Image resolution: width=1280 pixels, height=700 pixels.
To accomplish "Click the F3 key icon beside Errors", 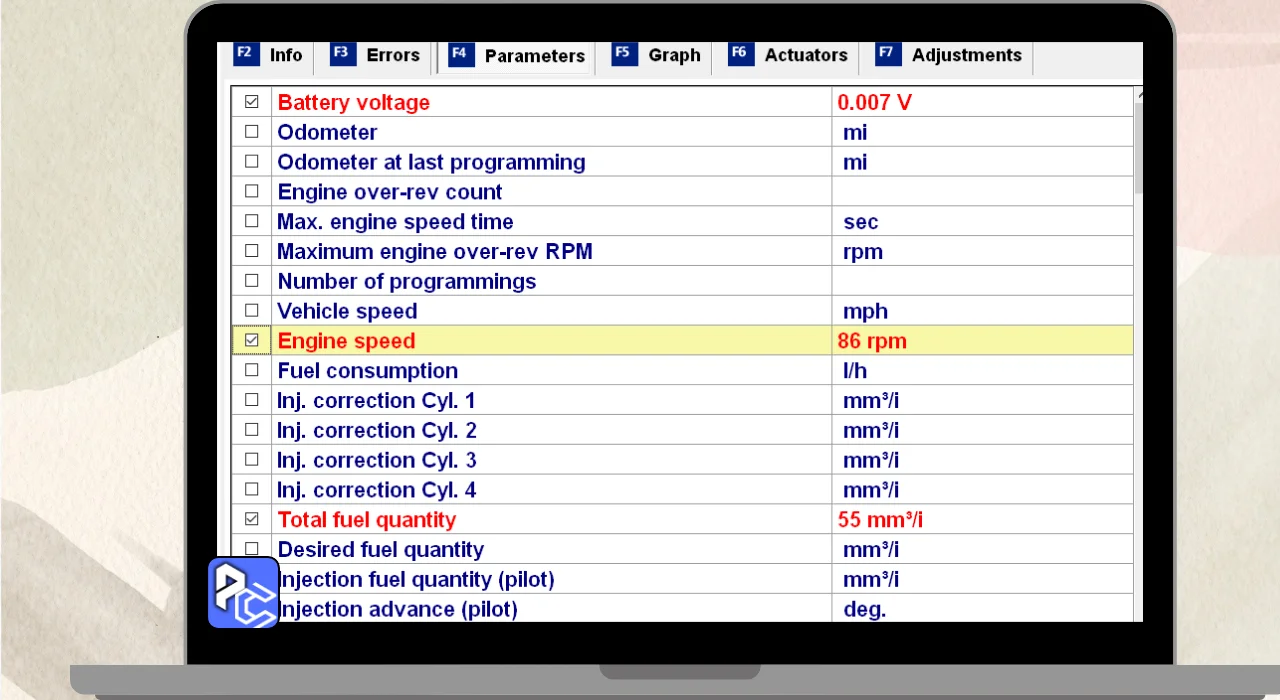I will [x=343, y=54].
